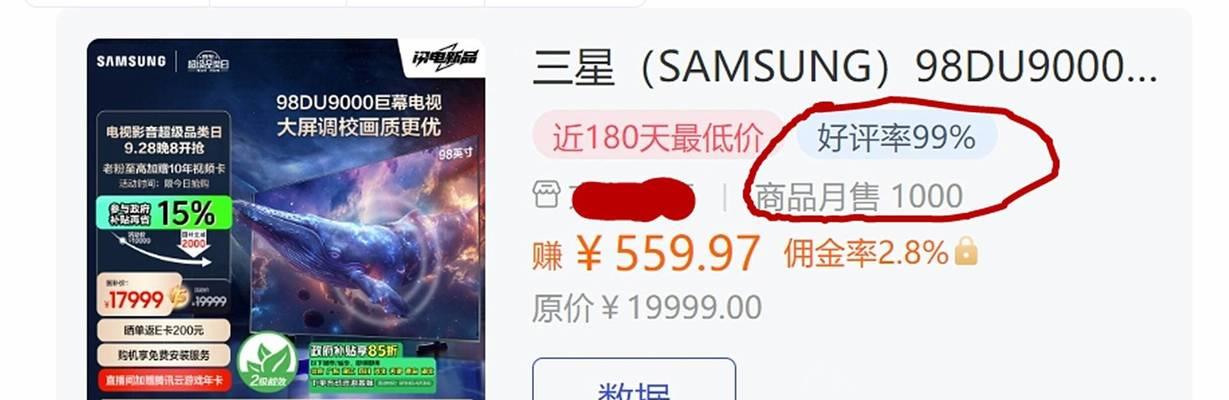Click the SAMSUNG logo in the thumbnail
This screenshot has width=1229, height=400.
tap(131, 61)
